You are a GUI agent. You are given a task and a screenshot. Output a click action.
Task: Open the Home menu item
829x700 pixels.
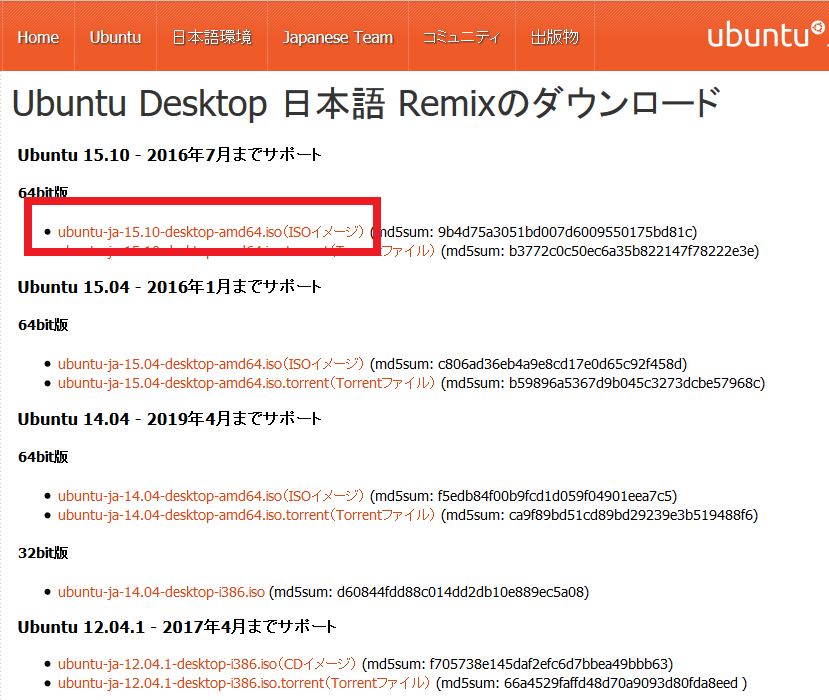[x=38, y=37]
